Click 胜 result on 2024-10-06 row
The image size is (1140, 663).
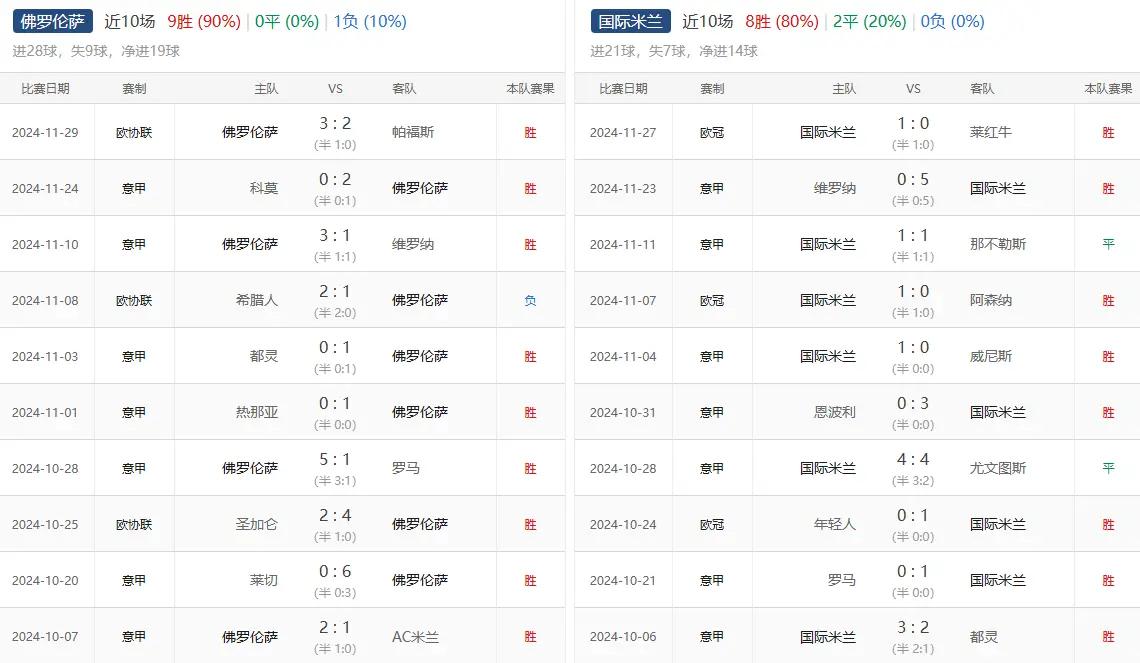[1108, 636]
